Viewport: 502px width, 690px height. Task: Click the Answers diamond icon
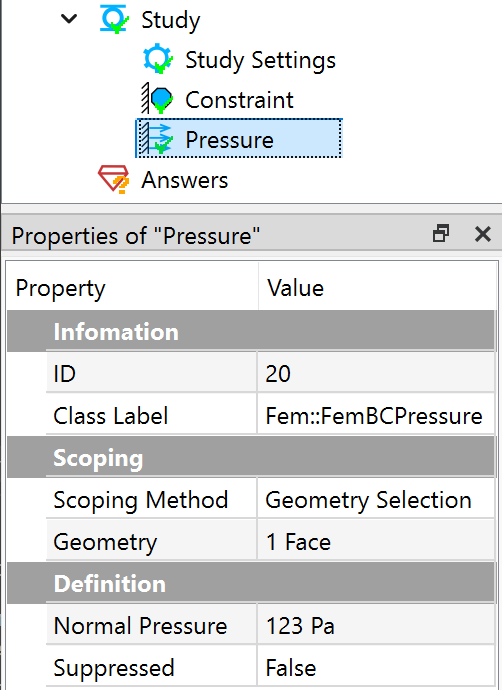click(x=114, y=179)
